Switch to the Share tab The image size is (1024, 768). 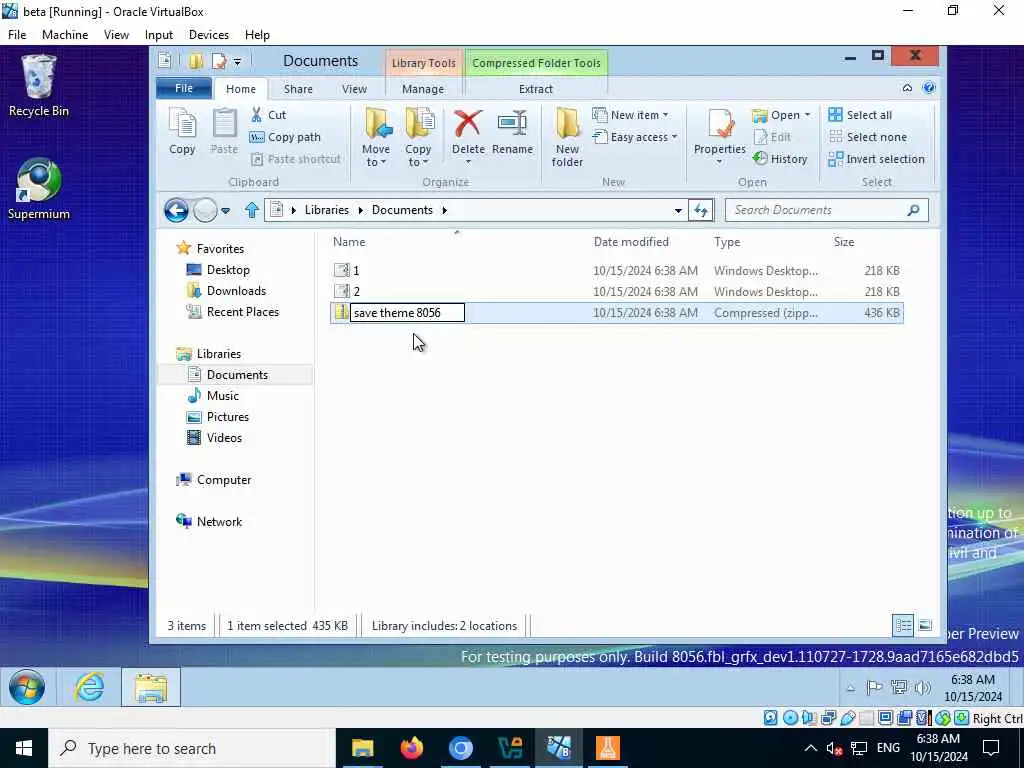click(x=298, y=89)
